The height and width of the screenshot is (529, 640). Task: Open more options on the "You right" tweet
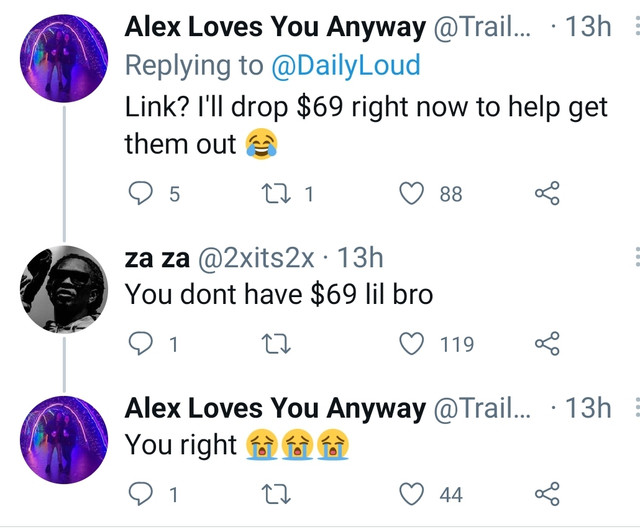click(637, 407)
